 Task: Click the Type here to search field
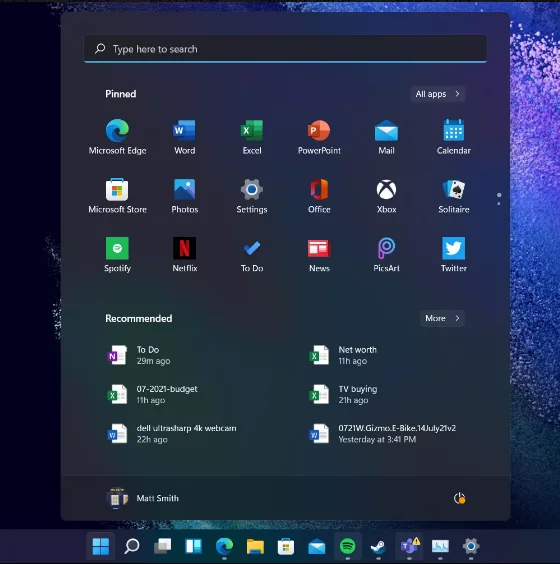(x=285, y=49)
